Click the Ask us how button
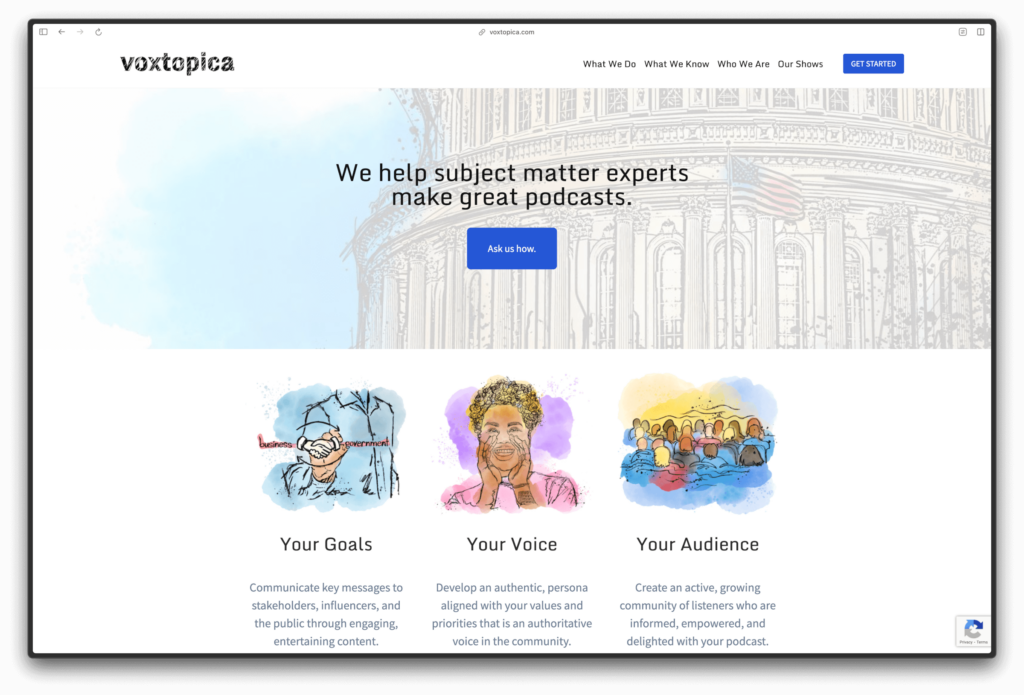 512,248
